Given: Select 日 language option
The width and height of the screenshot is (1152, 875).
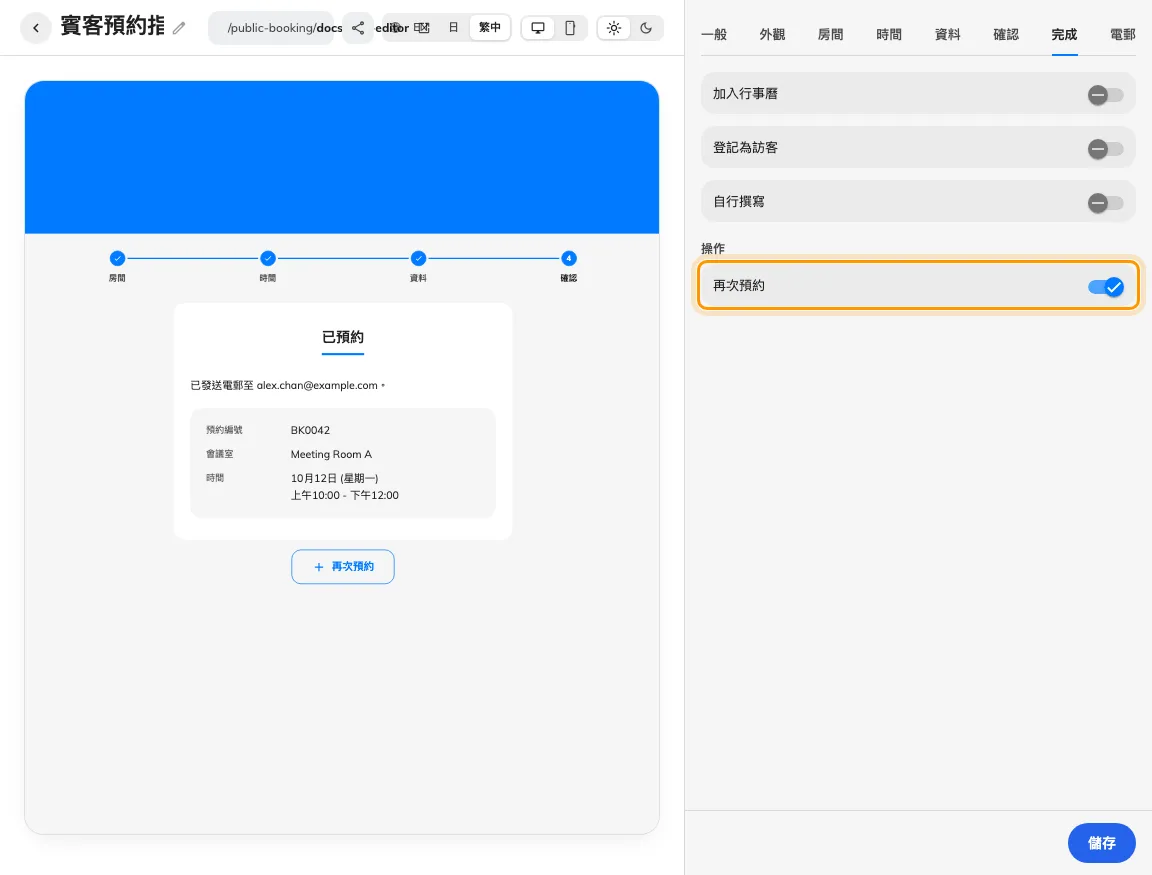Looking at the screenshot, I should click(453, 28).
